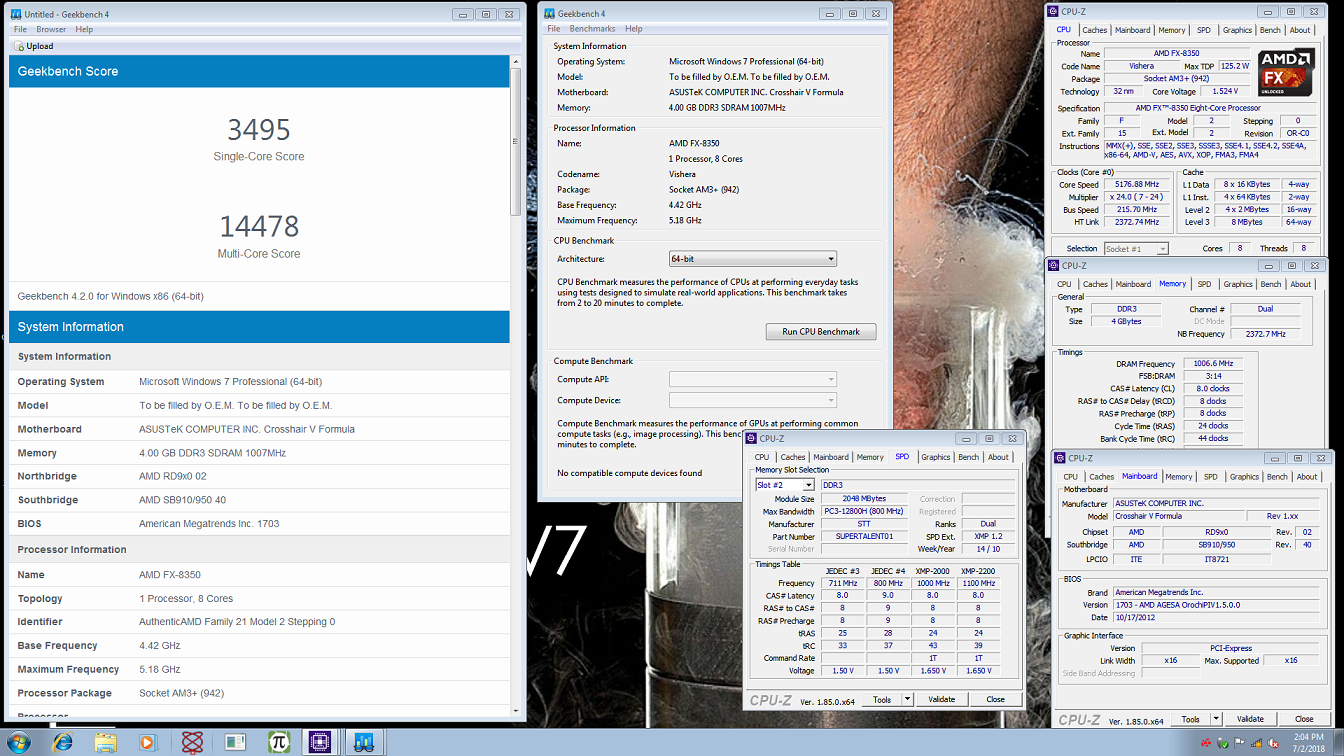
Task: Click the AMD FX logo in CPU-Z
Action: click(1285, 70)
